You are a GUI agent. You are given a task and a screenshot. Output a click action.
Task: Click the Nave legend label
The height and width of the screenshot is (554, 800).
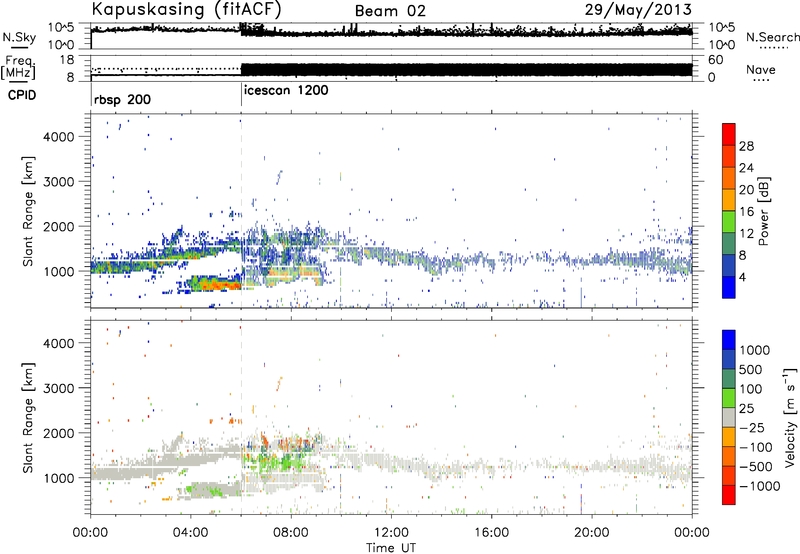(761, 69)
